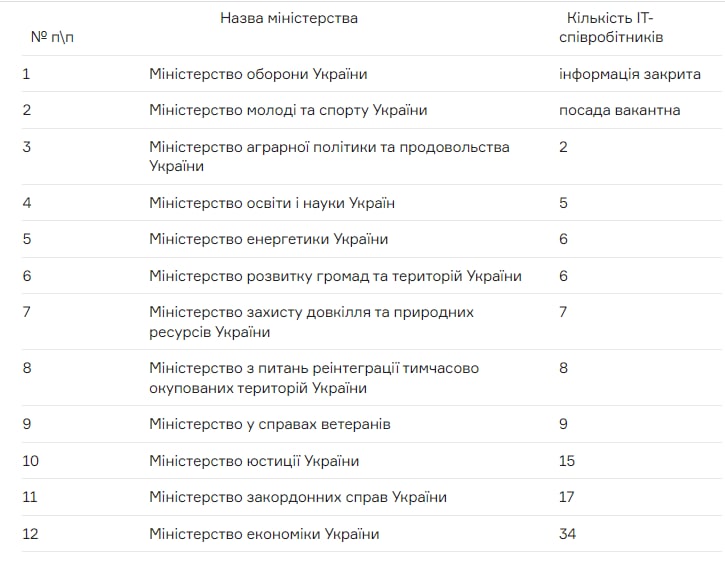Select 'Міністерство у справах ветеранів' cell
725x565 pixels.
270,424
